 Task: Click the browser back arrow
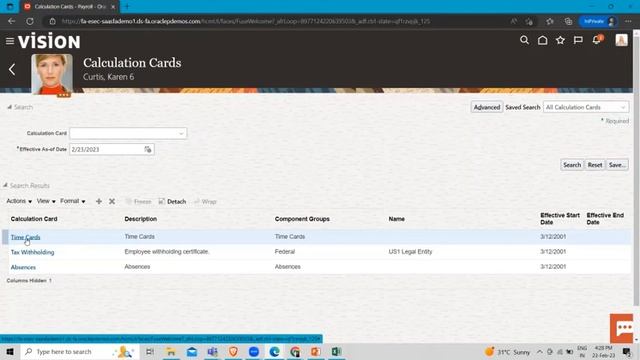point(11,21)
